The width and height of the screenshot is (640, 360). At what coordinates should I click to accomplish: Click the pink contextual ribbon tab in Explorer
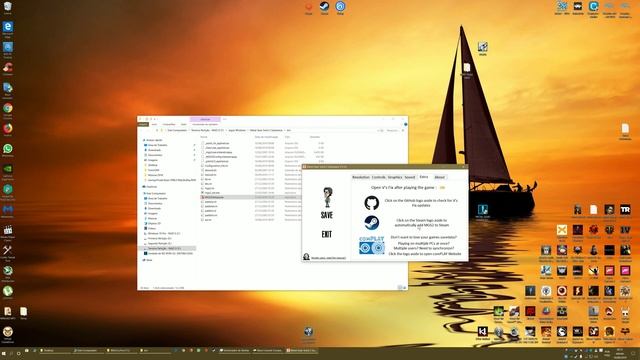[205, 119]
